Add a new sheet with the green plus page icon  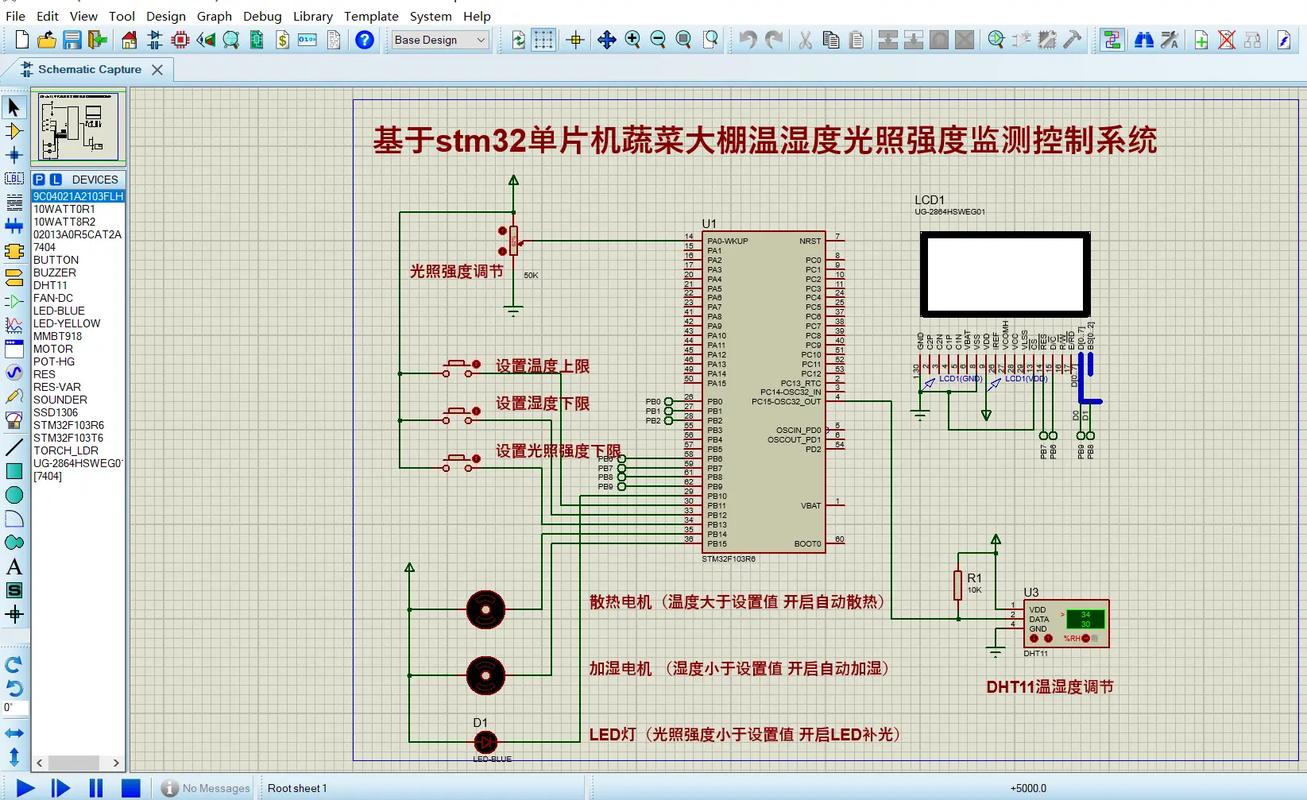coord(1201,40)
